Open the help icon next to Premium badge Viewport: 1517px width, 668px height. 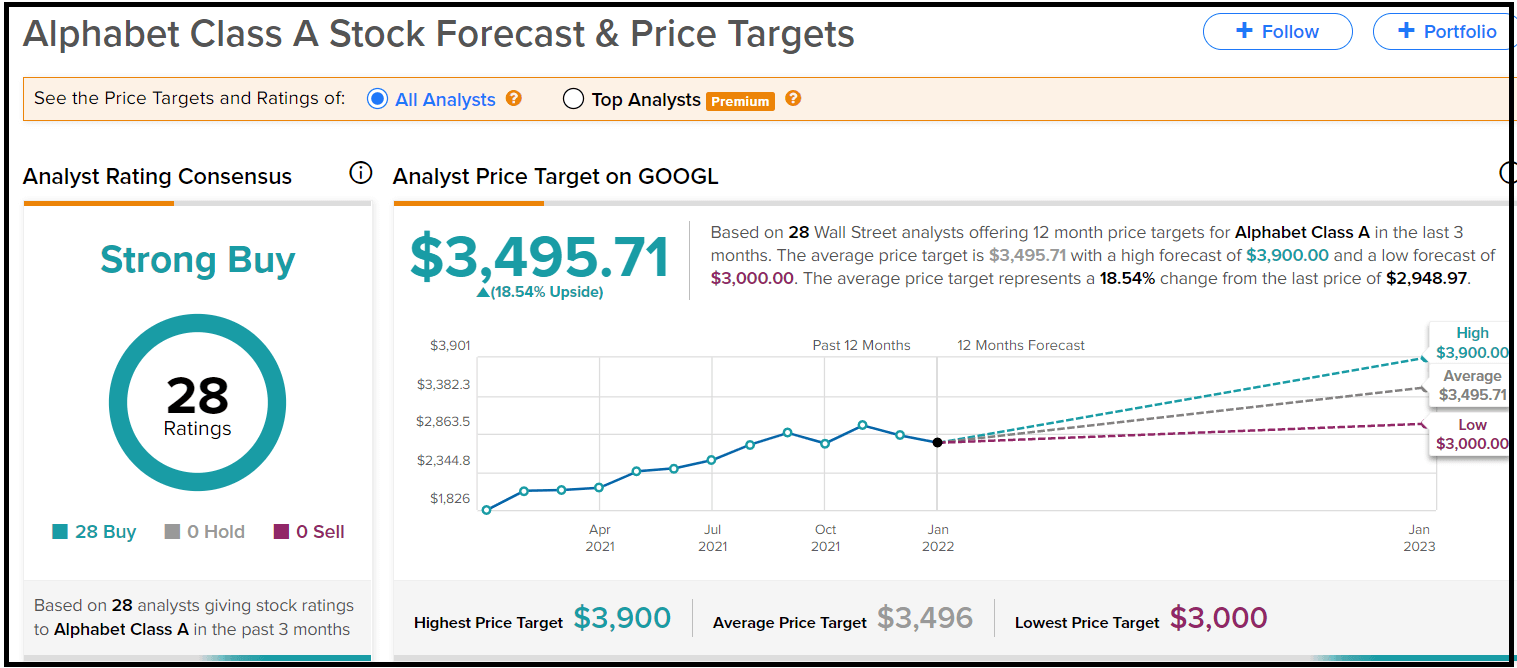pyautogui.click(x=793, y=98)
